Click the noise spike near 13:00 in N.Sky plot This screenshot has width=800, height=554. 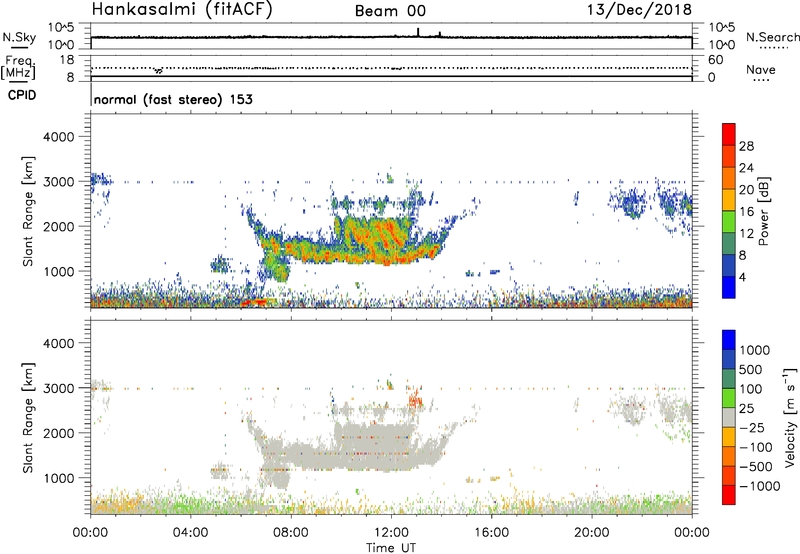click(x=418, y=32)
